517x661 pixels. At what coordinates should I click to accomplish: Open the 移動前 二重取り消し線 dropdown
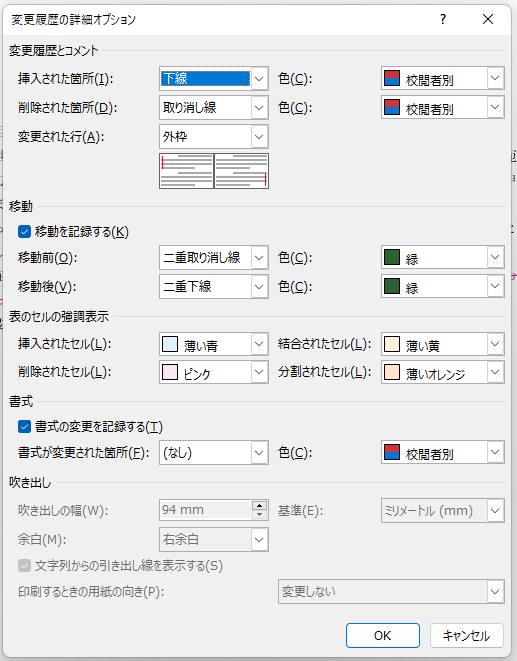214,258
